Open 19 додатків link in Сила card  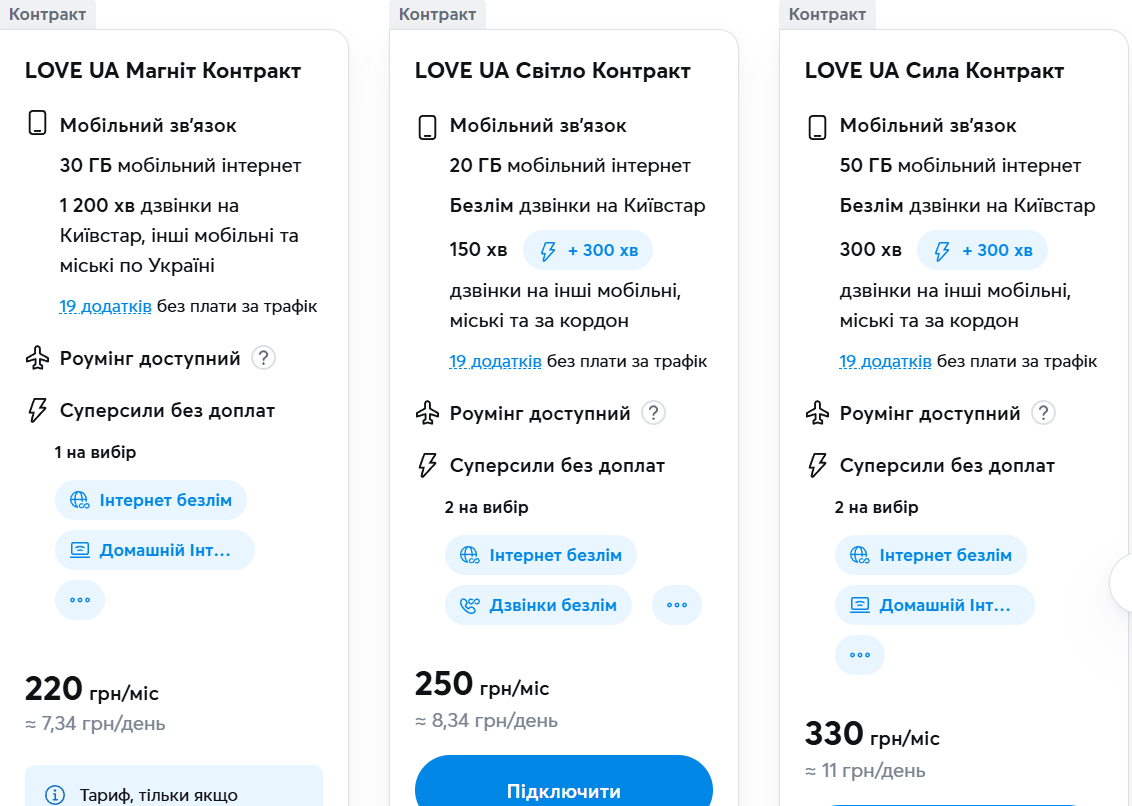point(885,361)
